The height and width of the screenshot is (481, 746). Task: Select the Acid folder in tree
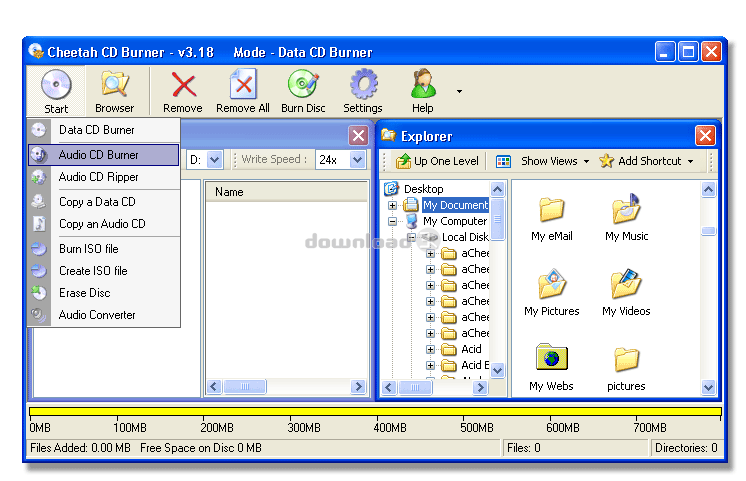(471, 349)
